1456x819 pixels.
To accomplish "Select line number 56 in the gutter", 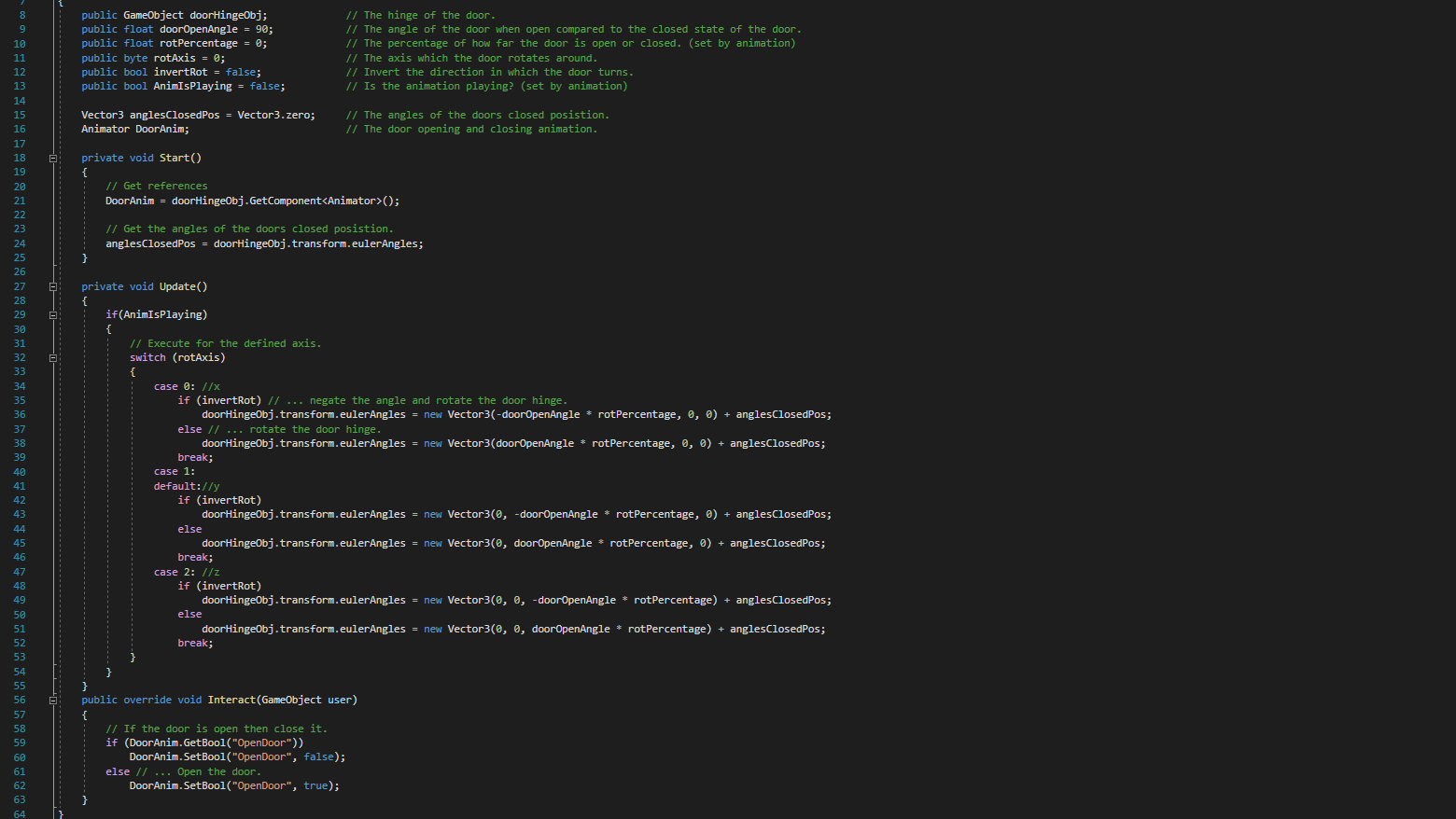I will click(19, 700).
